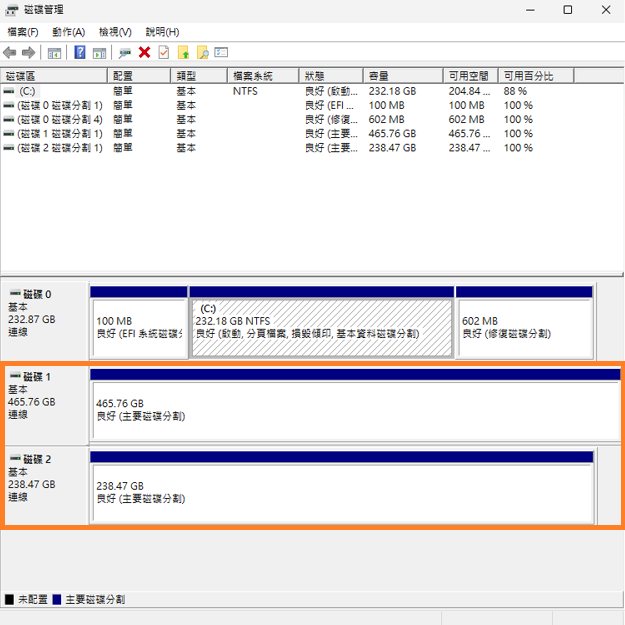The height and width of the screenshot is (625, 625).
Task: Sort the list by the 磁碟區 column header
Action: tap(55, 76)
